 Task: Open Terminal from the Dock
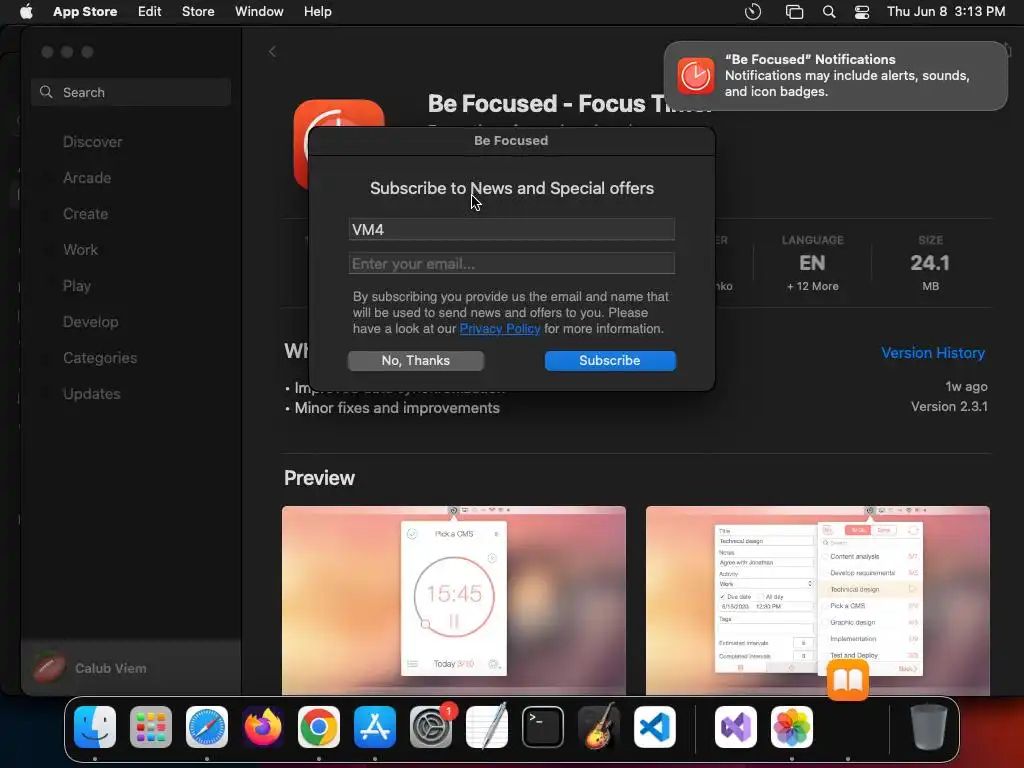click(543, 727)
